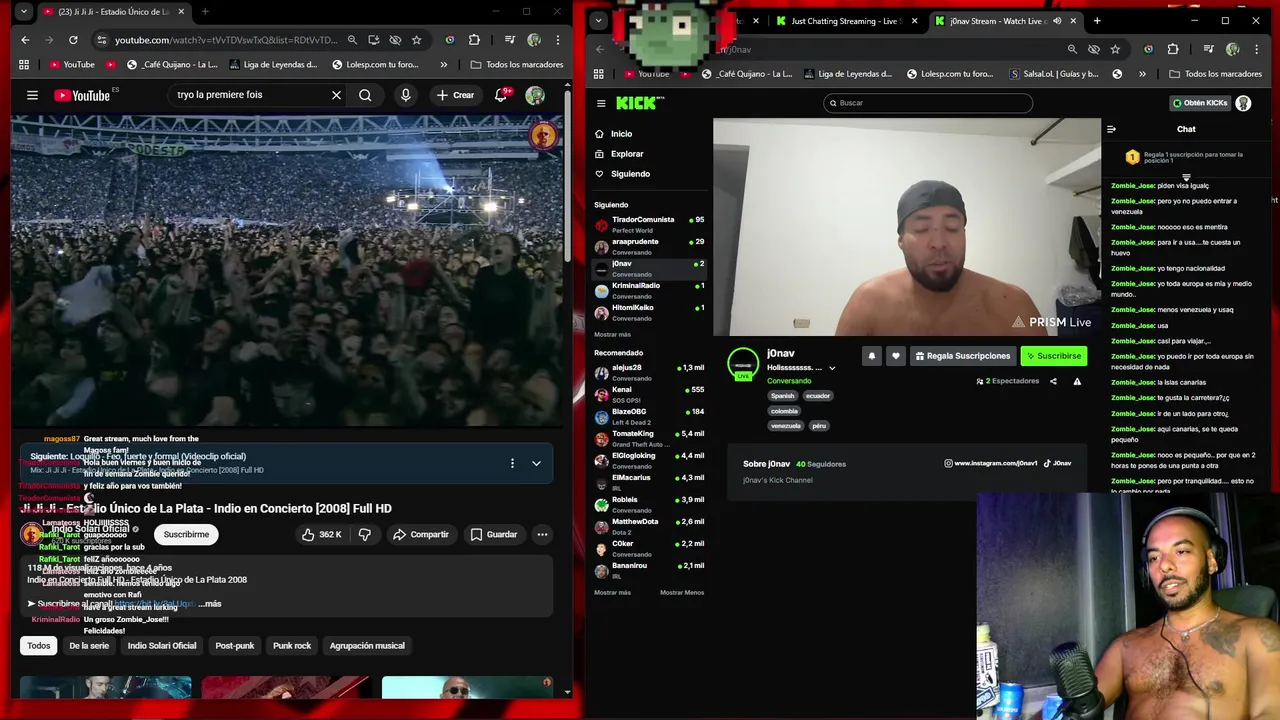Go back in the YouTube browser window
The width and height of the screenshot is (1280, 720).
pyautogui.click(x=25, y=40)
